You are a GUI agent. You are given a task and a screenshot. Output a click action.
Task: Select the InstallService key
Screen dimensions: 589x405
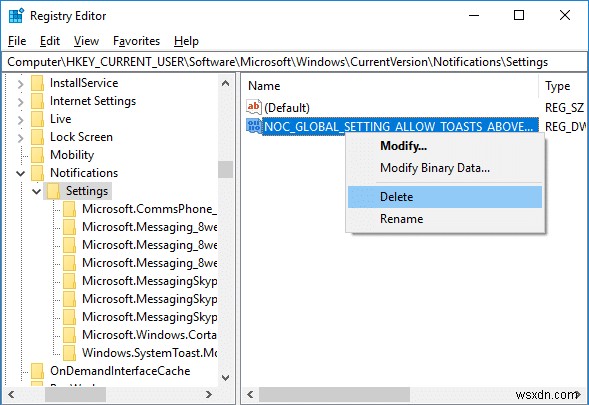coord(84,83)
